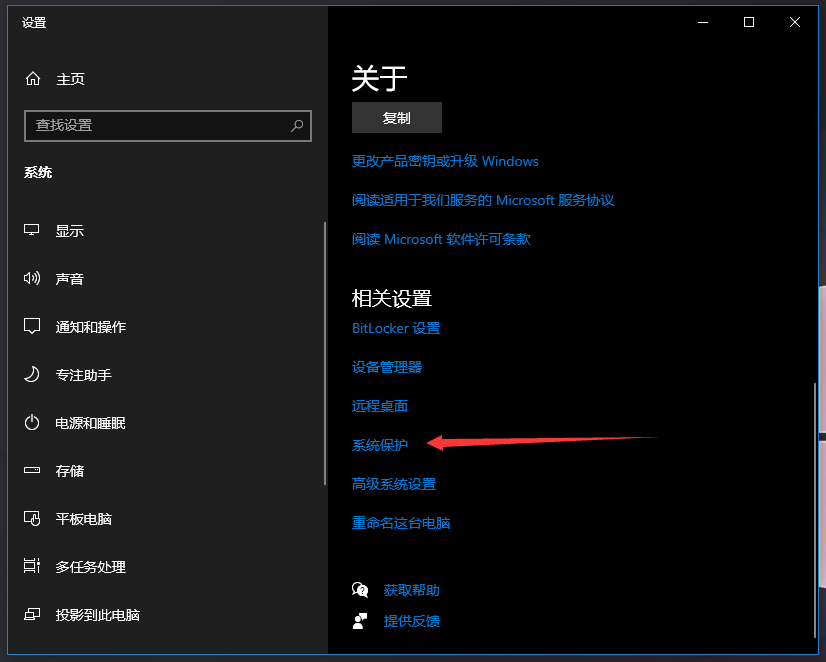Viewport: 826px width, 662px height.
Task: Click the 获取帮助 help link
Action: [x=411, y=590]
